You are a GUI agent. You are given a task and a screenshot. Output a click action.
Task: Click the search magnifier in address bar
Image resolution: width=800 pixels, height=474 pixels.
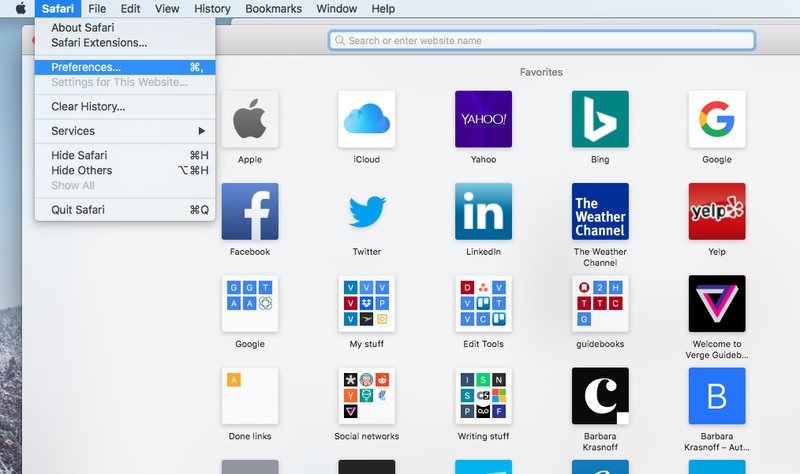[x=340, y=40]
